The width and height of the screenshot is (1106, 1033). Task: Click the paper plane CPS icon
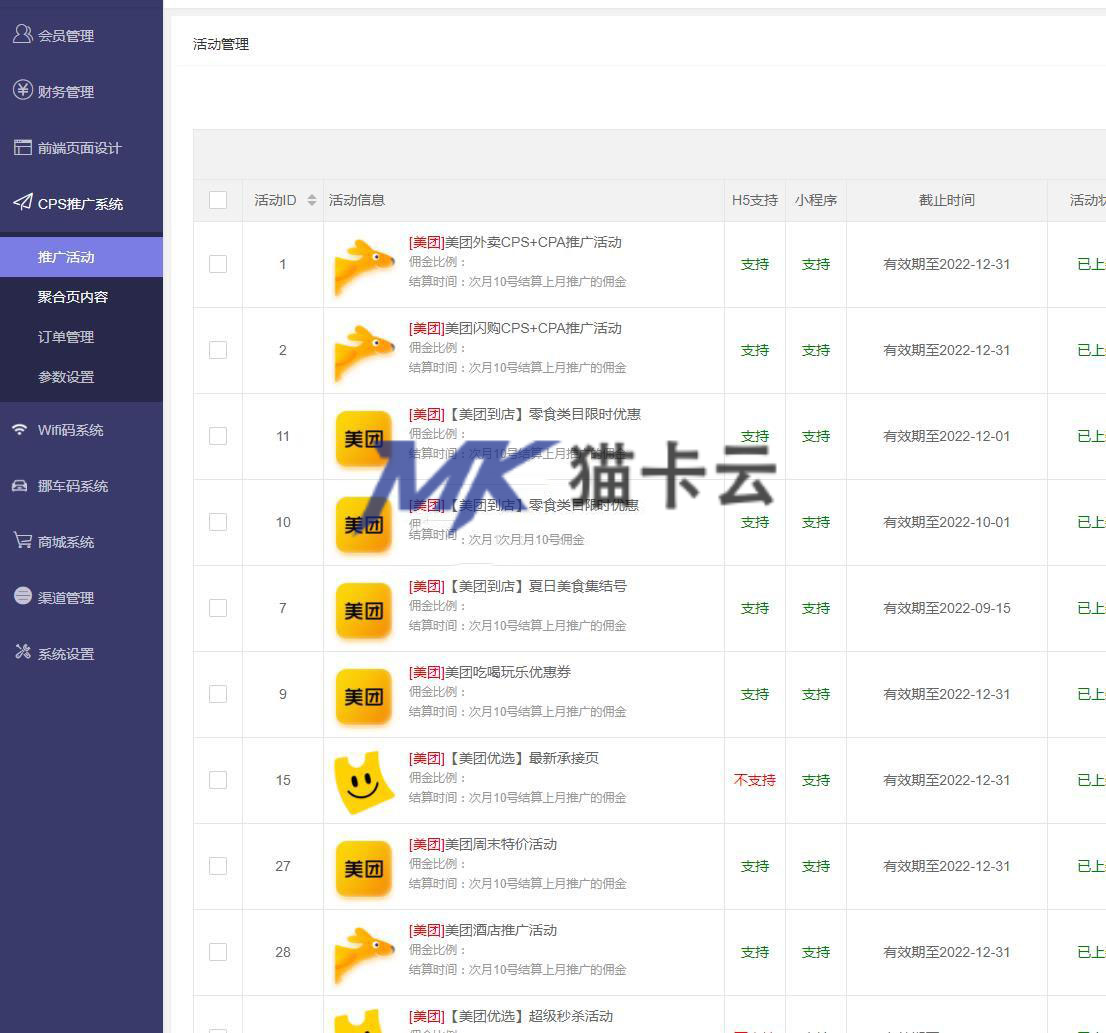pyautogui.click(x=23, y=202)
